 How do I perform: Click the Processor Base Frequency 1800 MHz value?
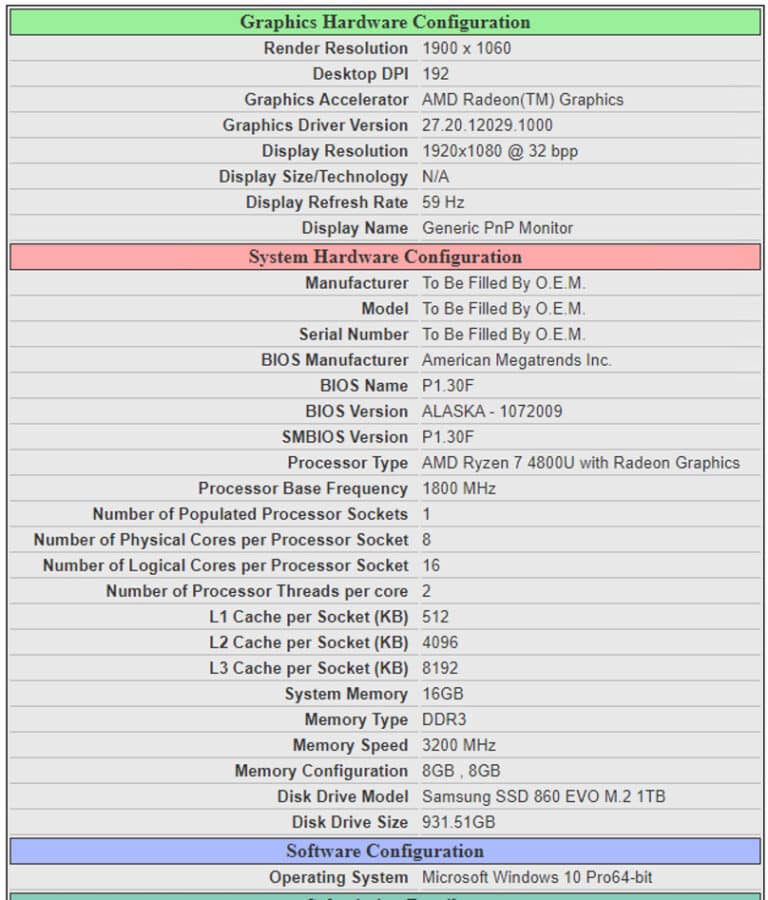click(459, 488)
